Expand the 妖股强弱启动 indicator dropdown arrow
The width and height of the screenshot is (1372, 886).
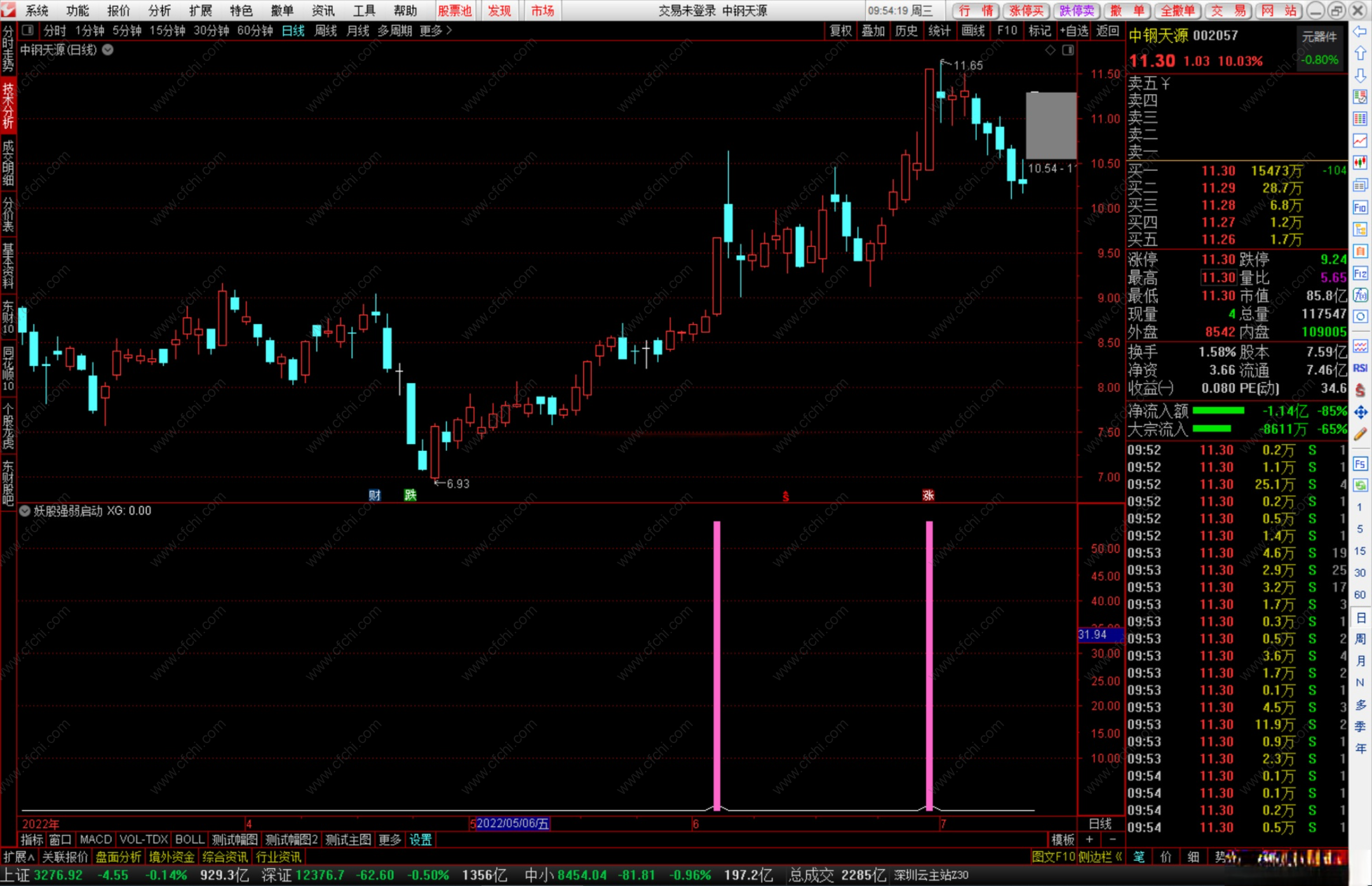(x=25, y=511)
